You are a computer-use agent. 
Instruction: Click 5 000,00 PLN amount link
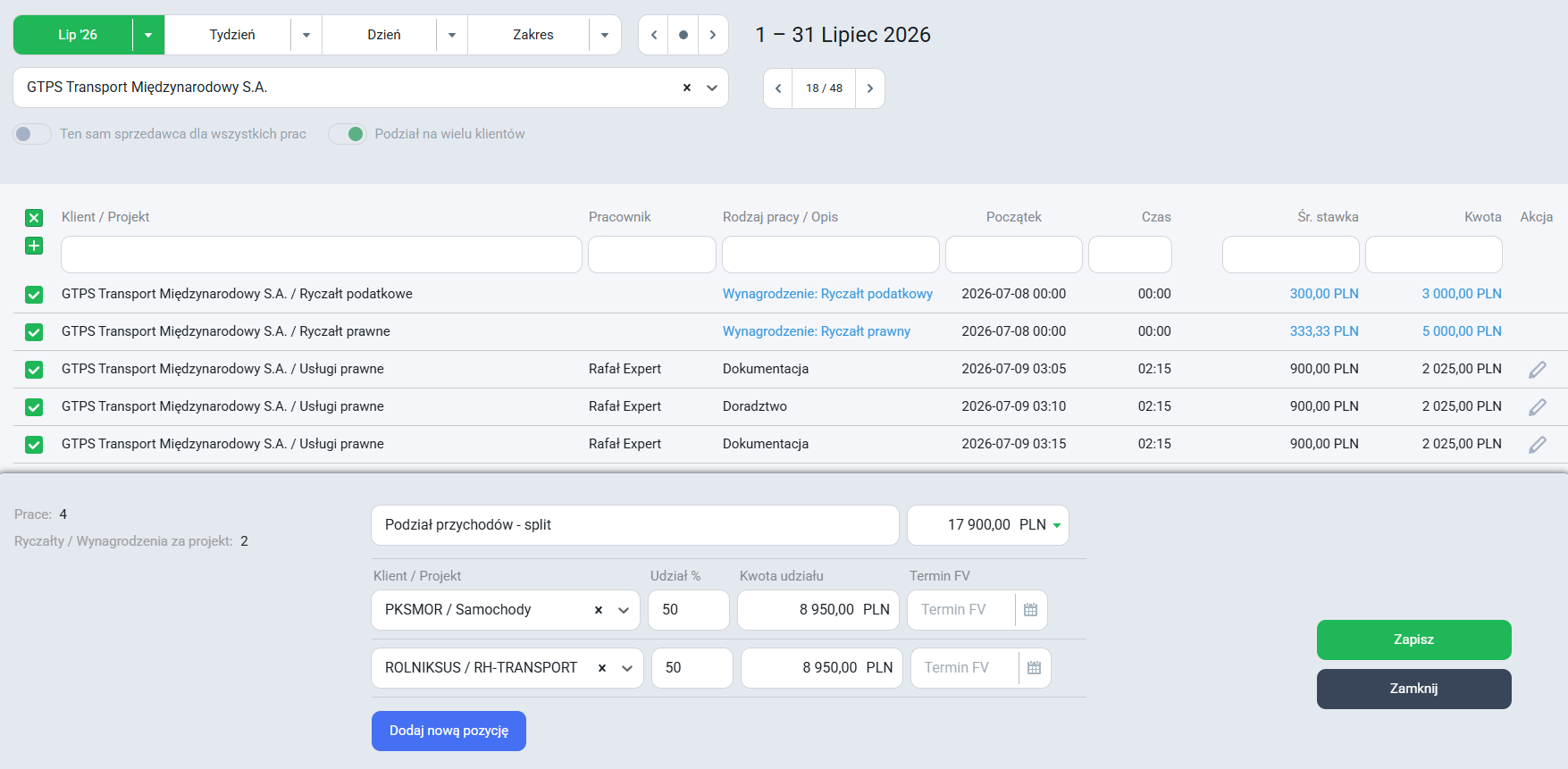pyautogui.click(x=1462, y=331)
